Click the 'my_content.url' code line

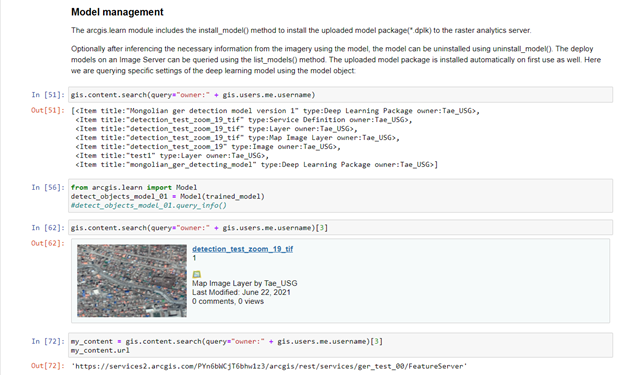tap(100, 350)
